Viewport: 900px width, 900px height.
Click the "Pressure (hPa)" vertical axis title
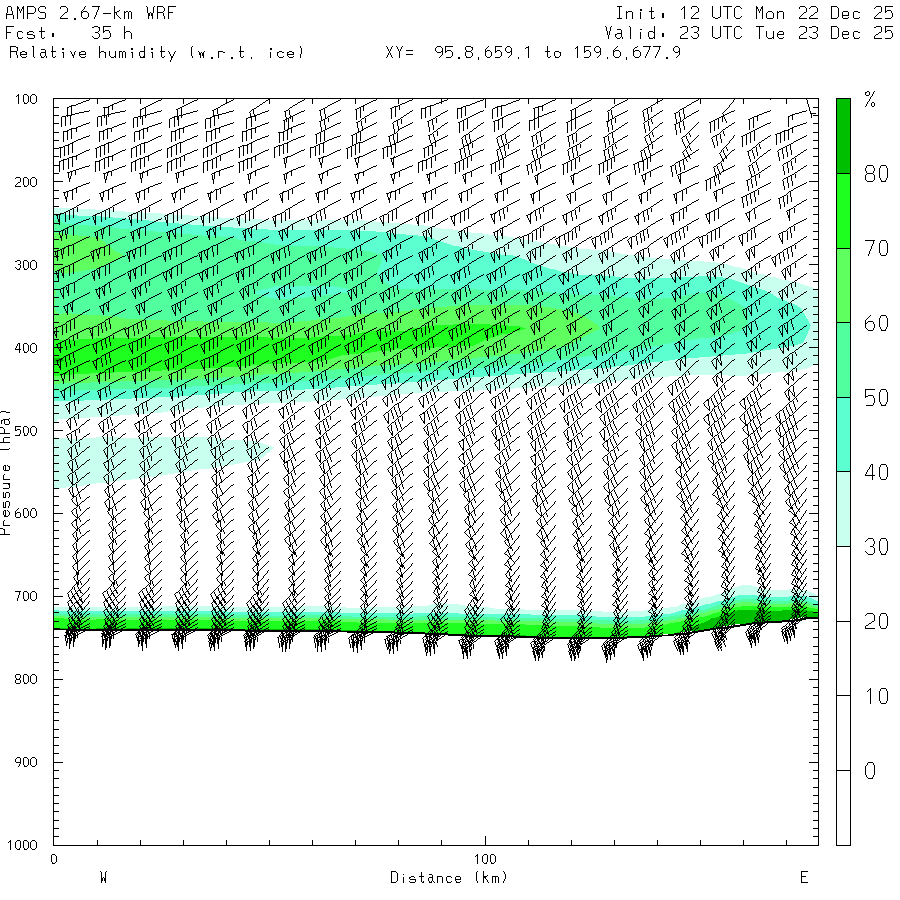6,472
